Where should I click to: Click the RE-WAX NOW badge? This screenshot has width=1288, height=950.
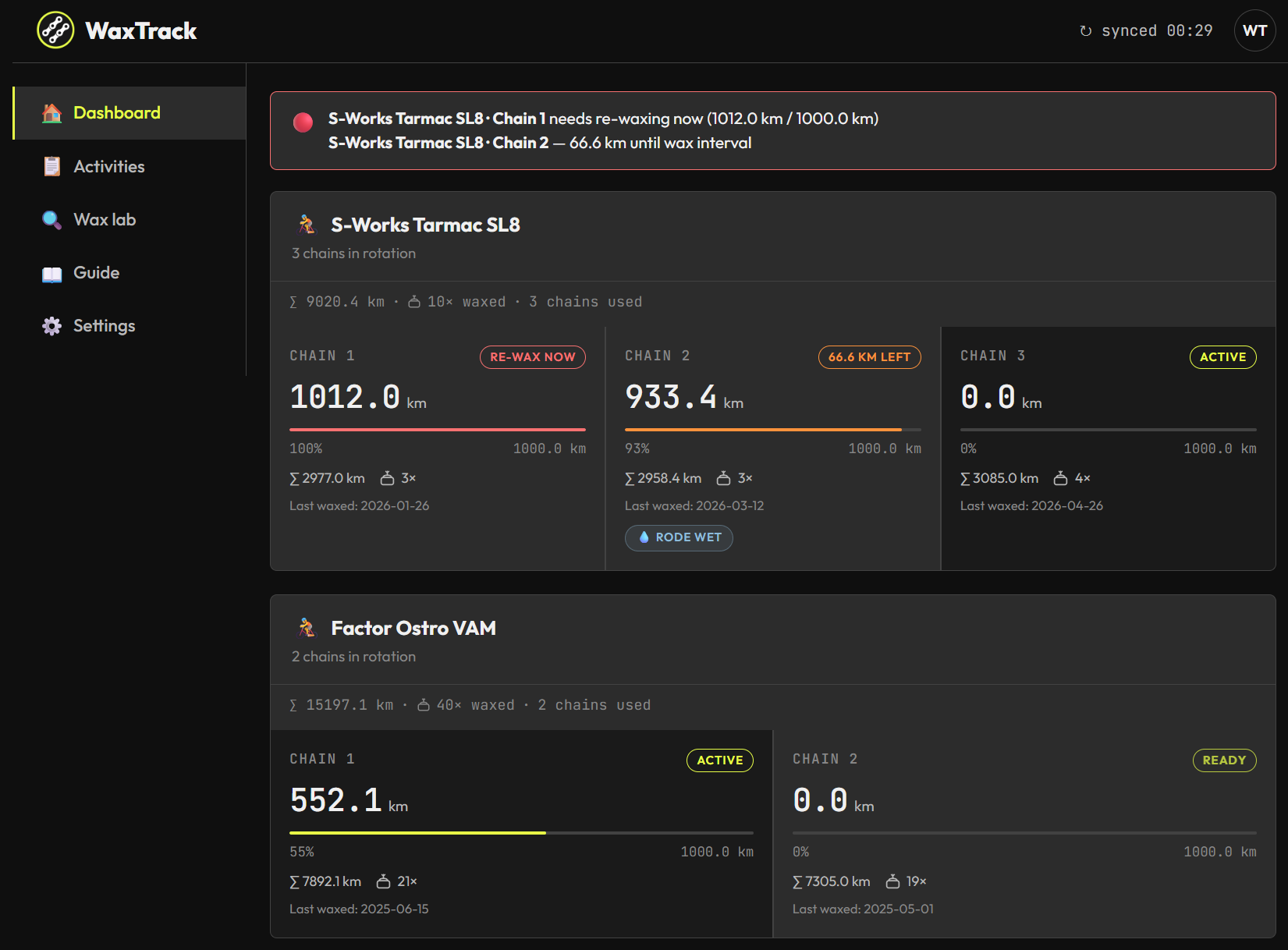coord(533,357)
